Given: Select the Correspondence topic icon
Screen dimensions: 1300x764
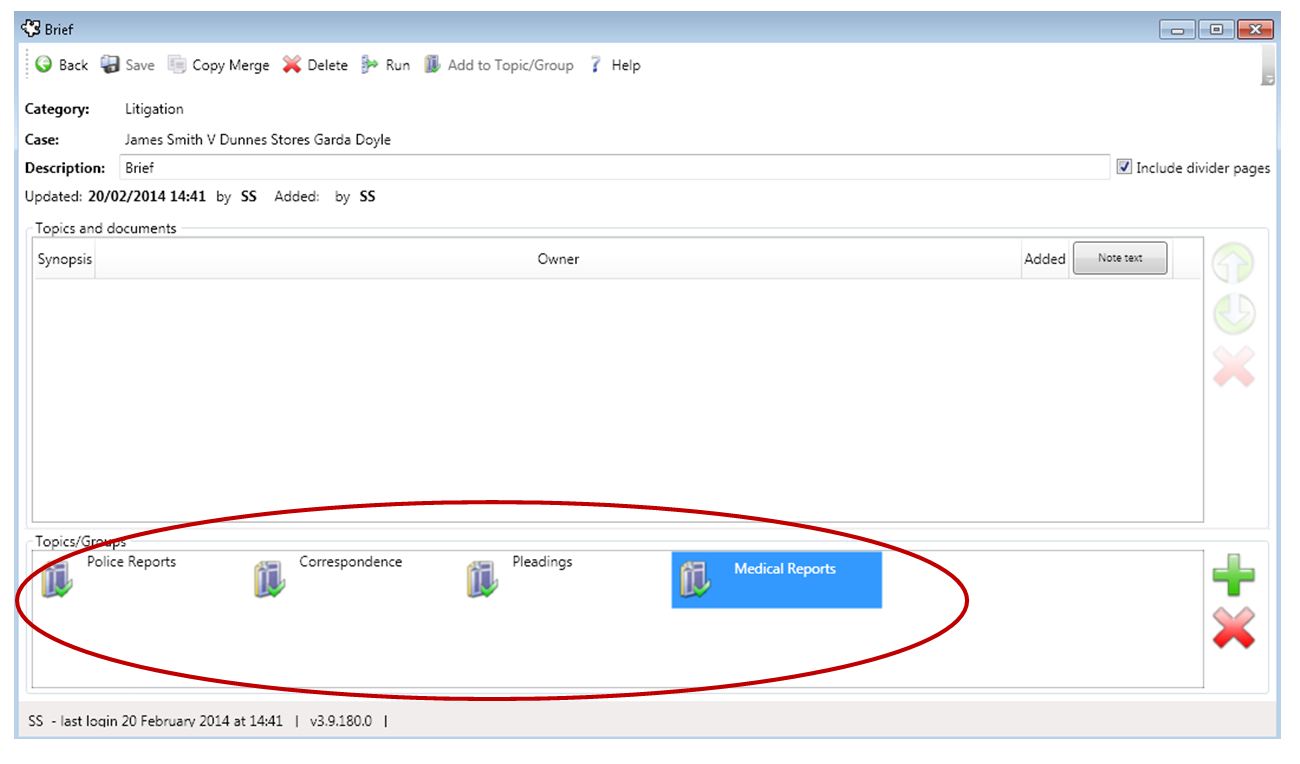Looking at the screenshot, I should (x=269, y=579).
